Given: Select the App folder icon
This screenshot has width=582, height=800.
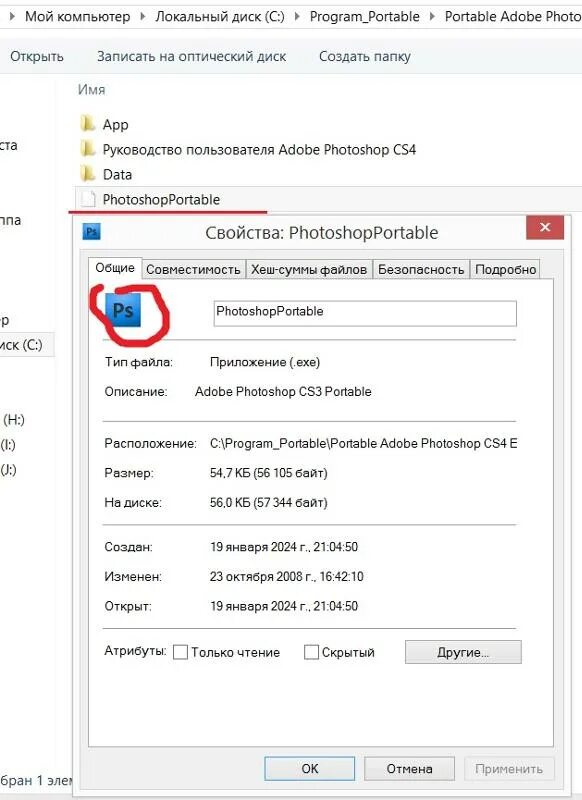Looking at the screenshot, I should pyautogui.click(x=88, y=123).
